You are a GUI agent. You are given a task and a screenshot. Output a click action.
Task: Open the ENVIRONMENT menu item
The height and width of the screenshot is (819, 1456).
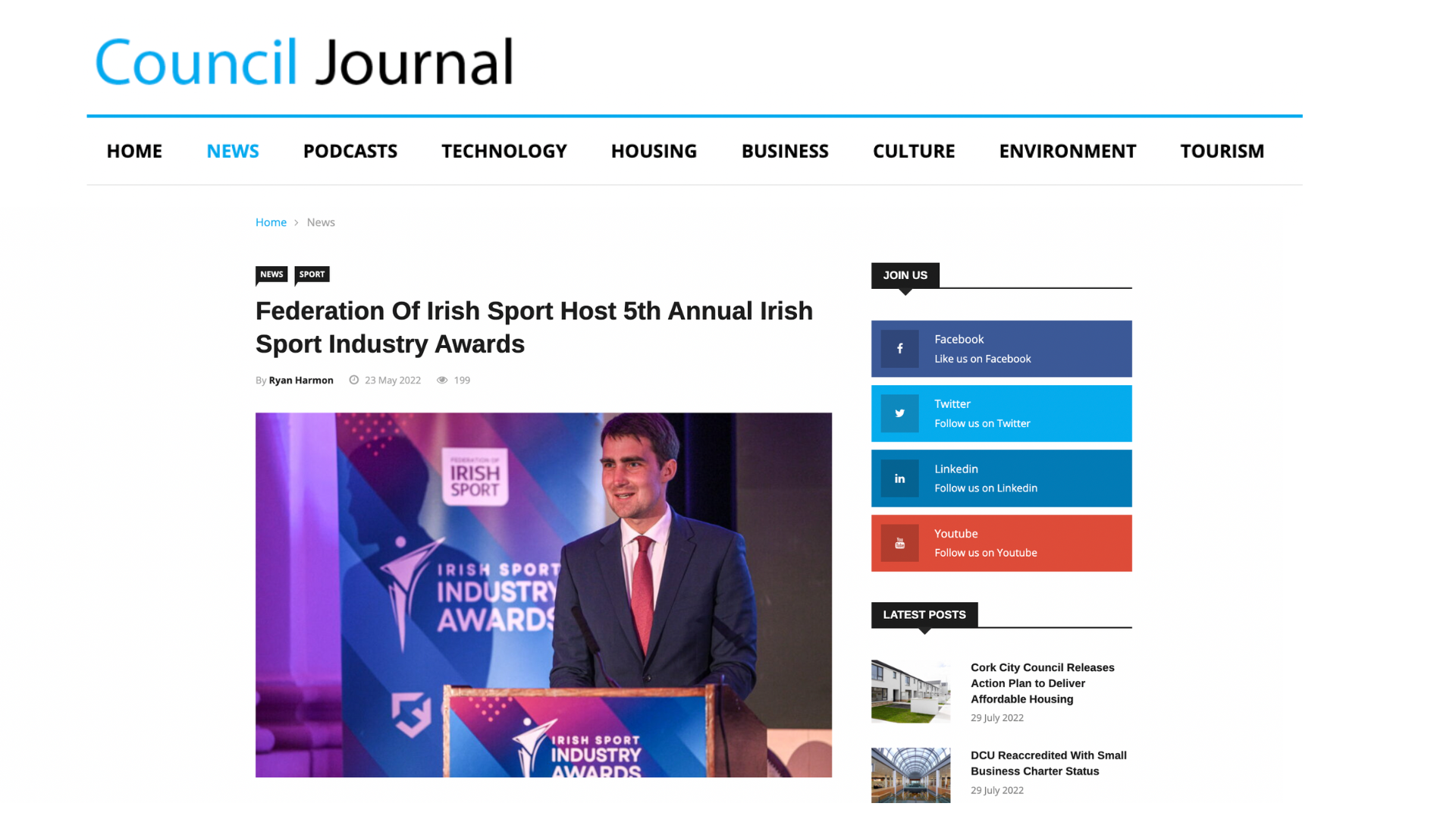tap(1068, 151)
